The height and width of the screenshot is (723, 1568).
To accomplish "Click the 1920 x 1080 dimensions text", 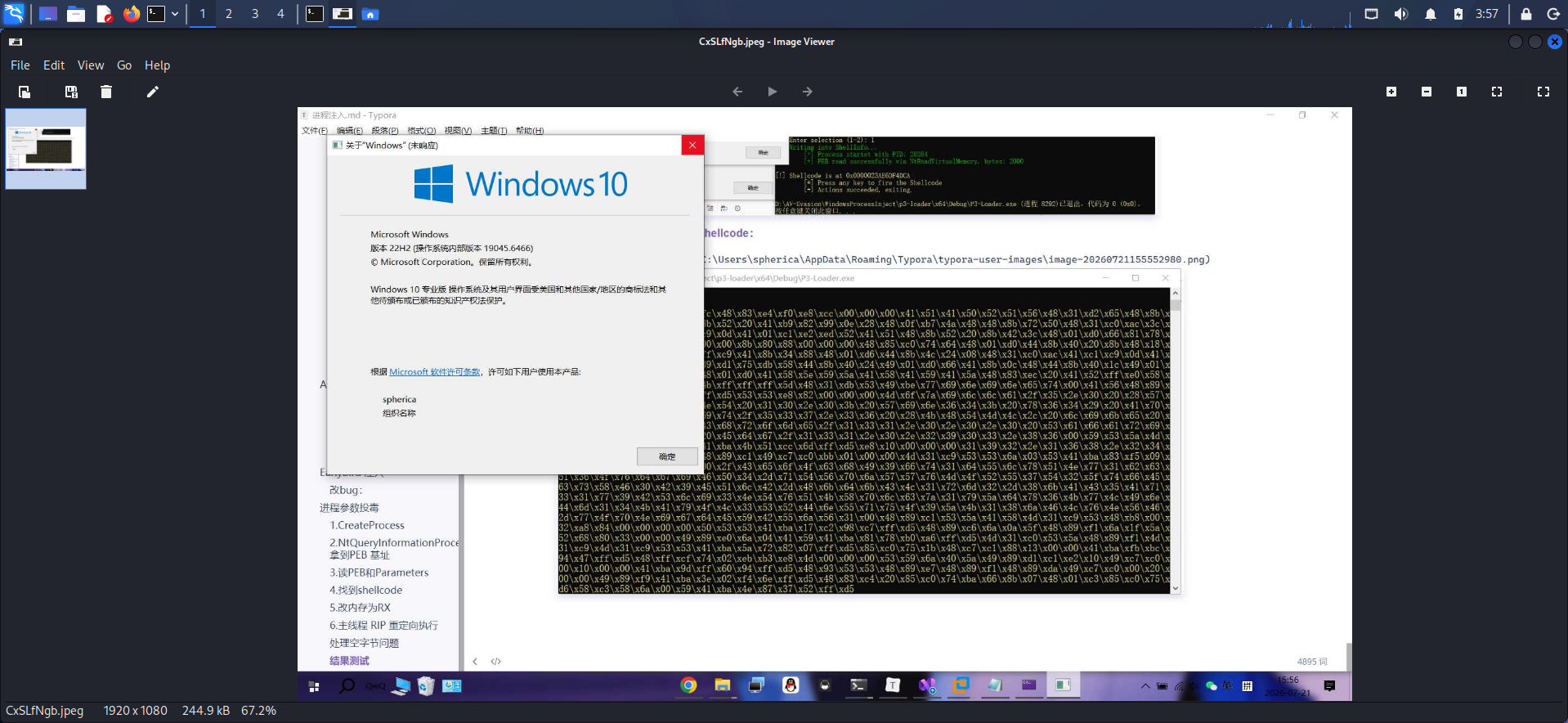I will click(136, 711).
